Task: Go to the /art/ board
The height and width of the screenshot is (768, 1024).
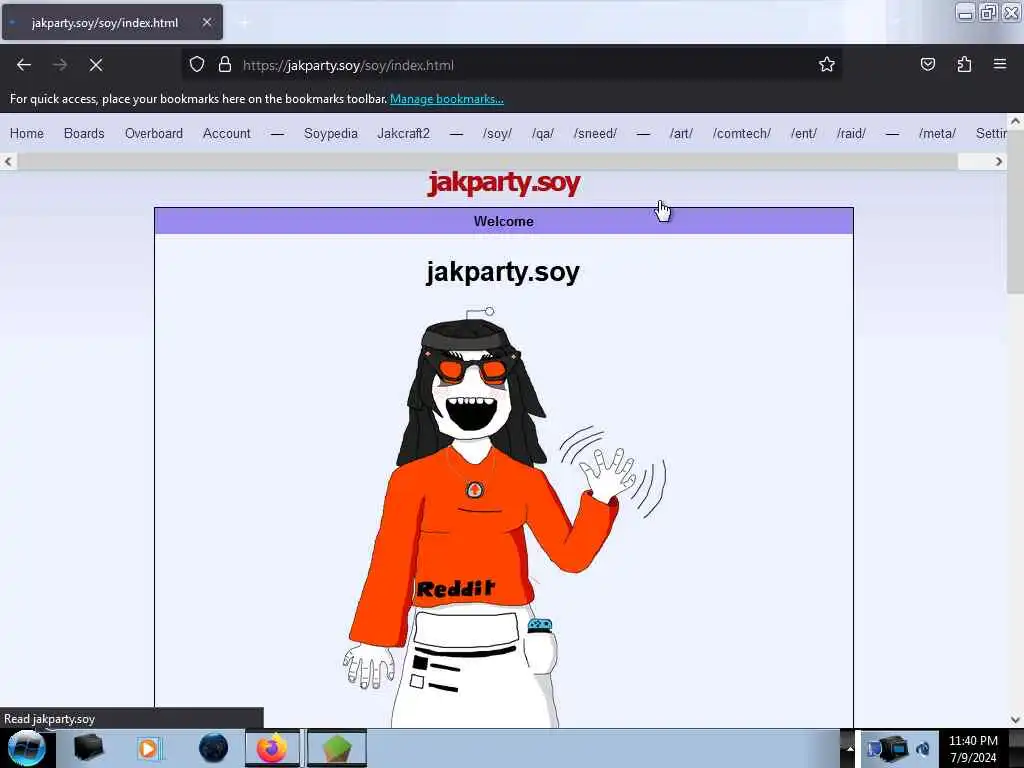Action: [x=681, y=134]
